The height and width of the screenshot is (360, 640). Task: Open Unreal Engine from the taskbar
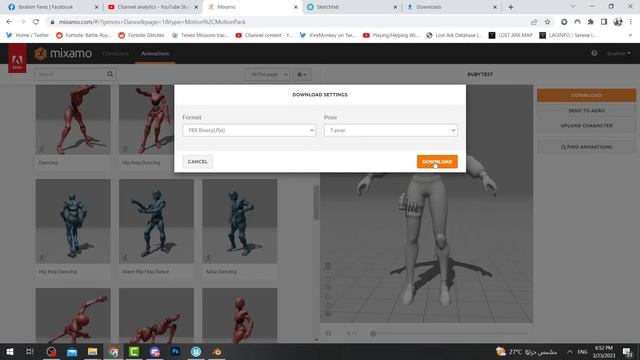(x=196, y=351)
